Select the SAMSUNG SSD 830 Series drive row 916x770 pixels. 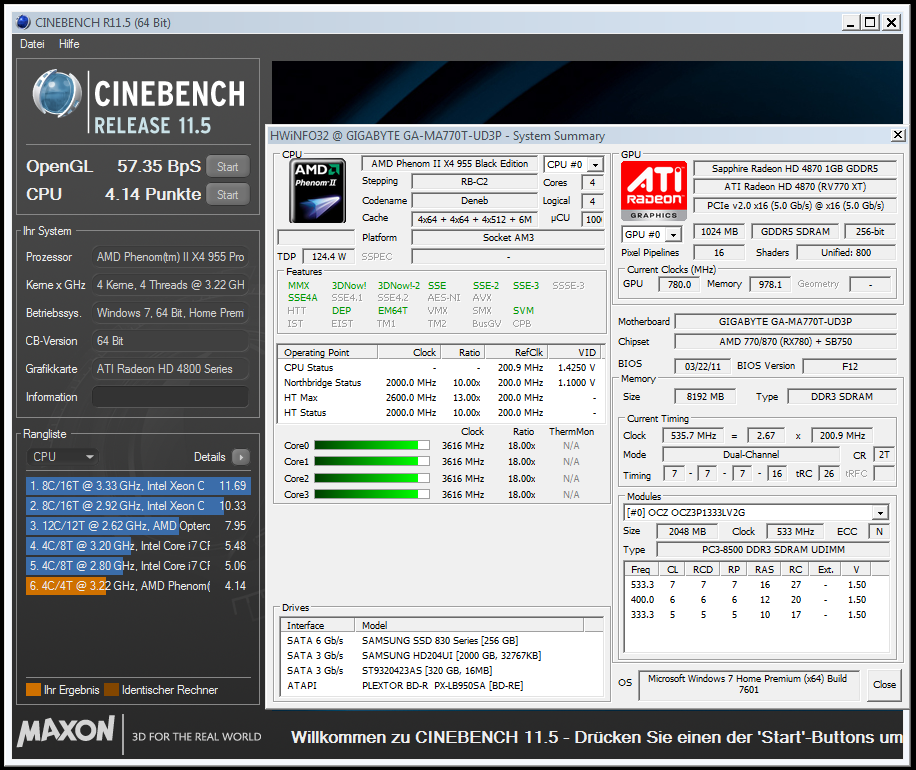442,640
